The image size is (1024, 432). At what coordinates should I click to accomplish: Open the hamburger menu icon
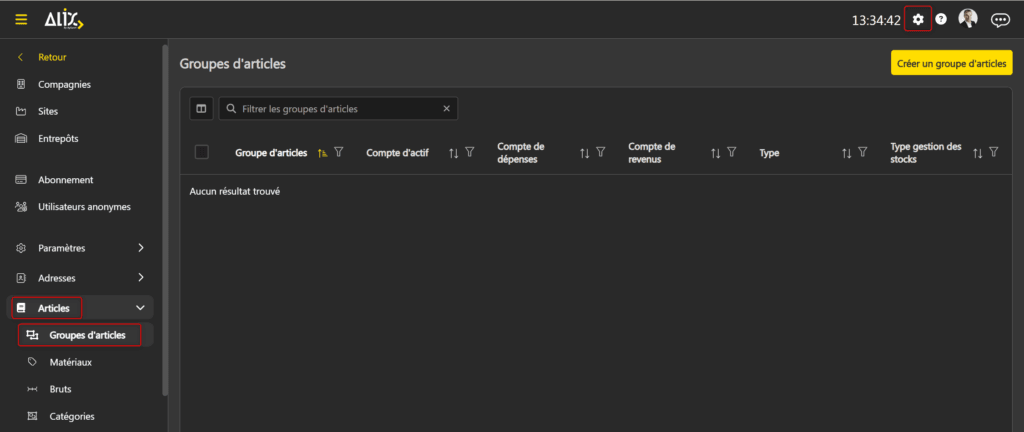point(21,19)
